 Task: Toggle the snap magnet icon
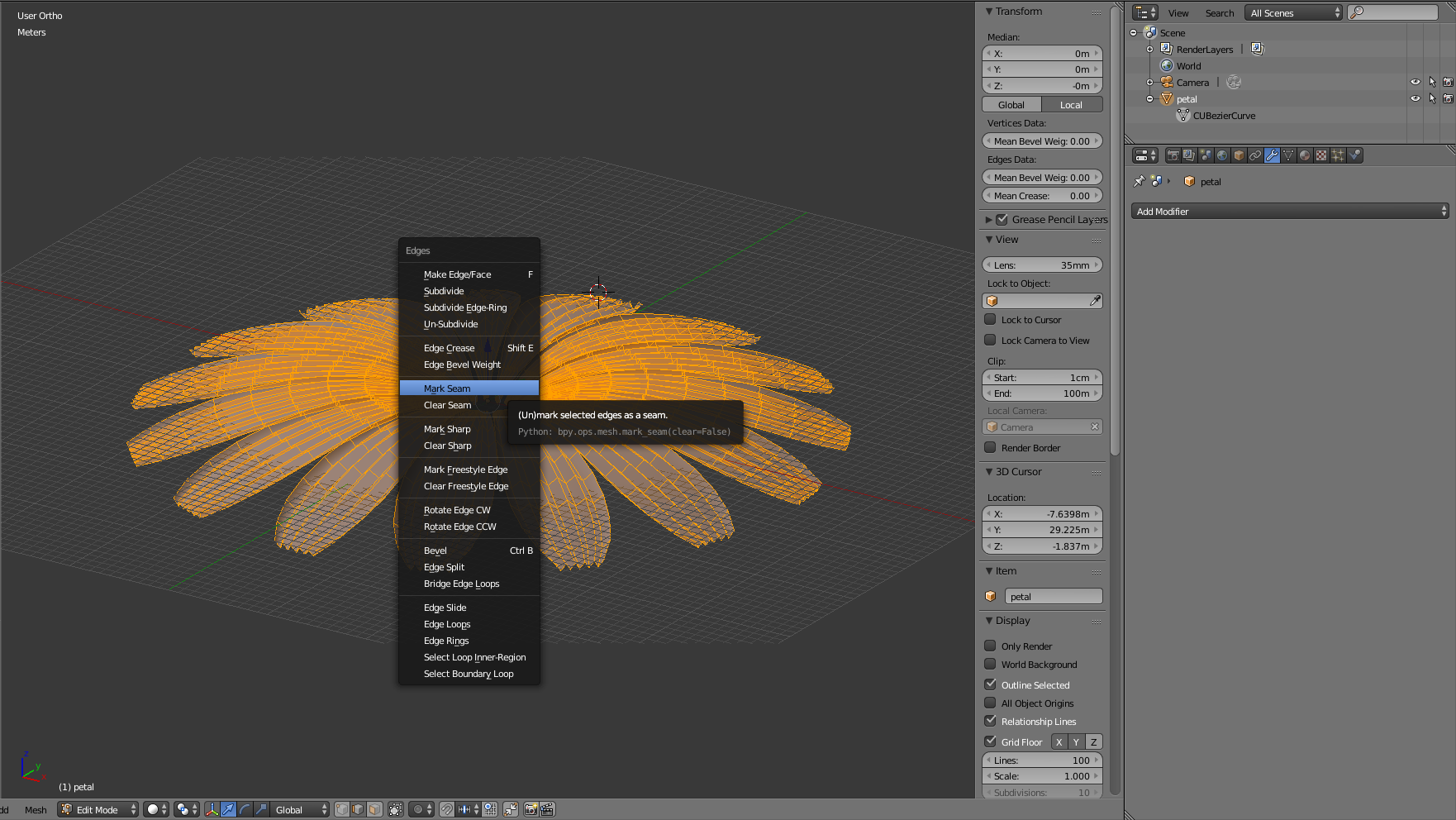pyautogui.click(x=446, y=809)
